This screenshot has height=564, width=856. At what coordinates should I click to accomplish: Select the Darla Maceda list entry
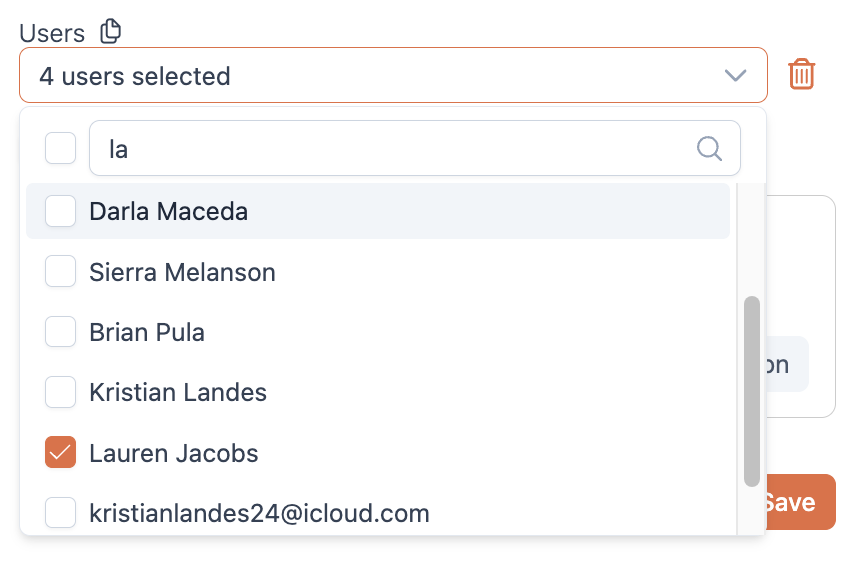(x=378, y=211)
